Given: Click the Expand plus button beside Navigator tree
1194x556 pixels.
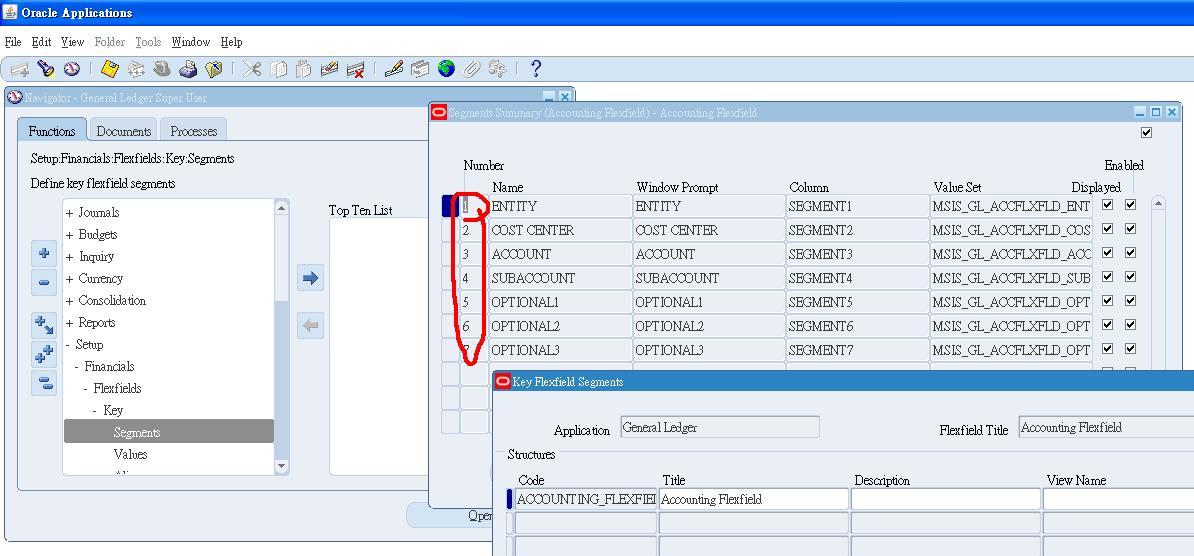Looking at the screenshot, I should (44, 254).
